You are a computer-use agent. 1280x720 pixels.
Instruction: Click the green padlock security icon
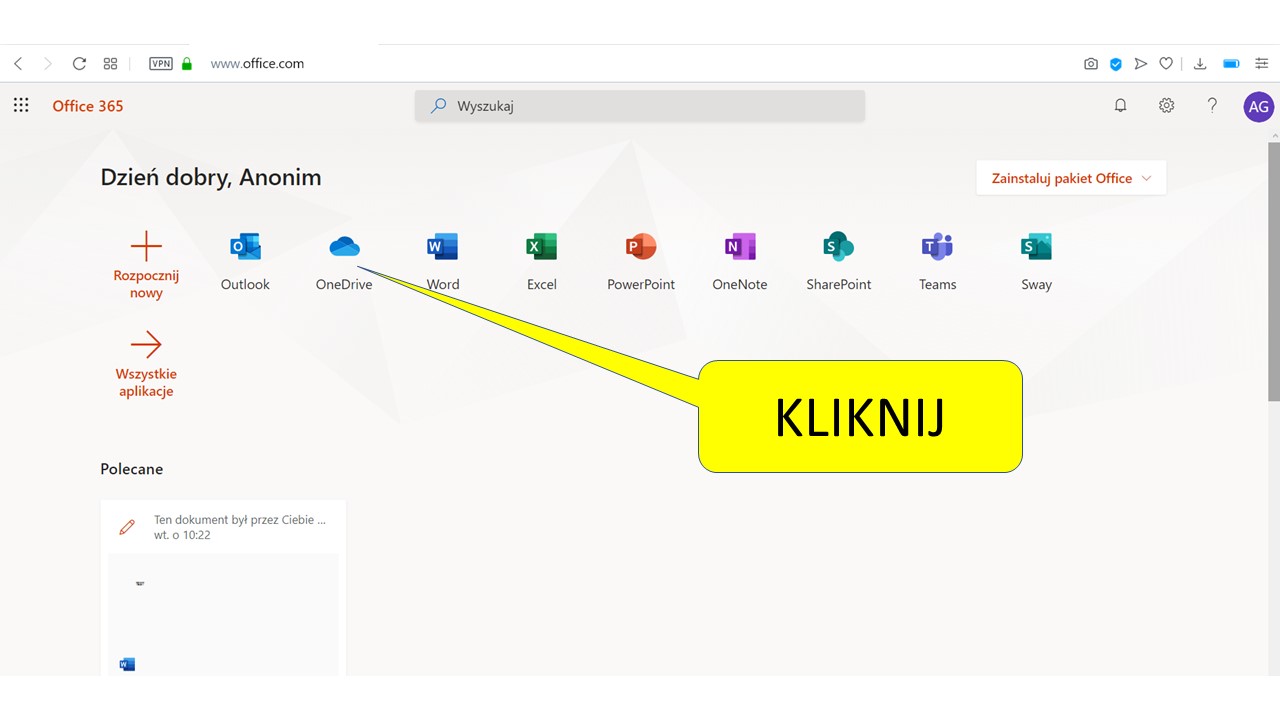187,64
